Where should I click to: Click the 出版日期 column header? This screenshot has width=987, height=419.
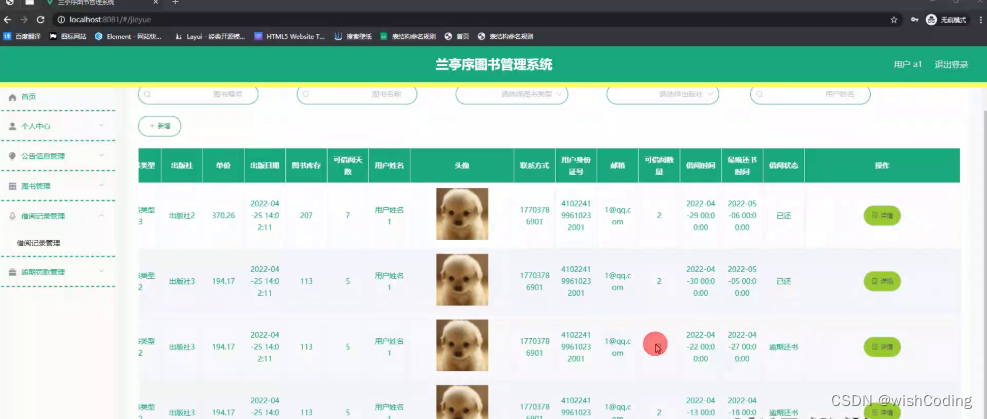coord(264,166)
